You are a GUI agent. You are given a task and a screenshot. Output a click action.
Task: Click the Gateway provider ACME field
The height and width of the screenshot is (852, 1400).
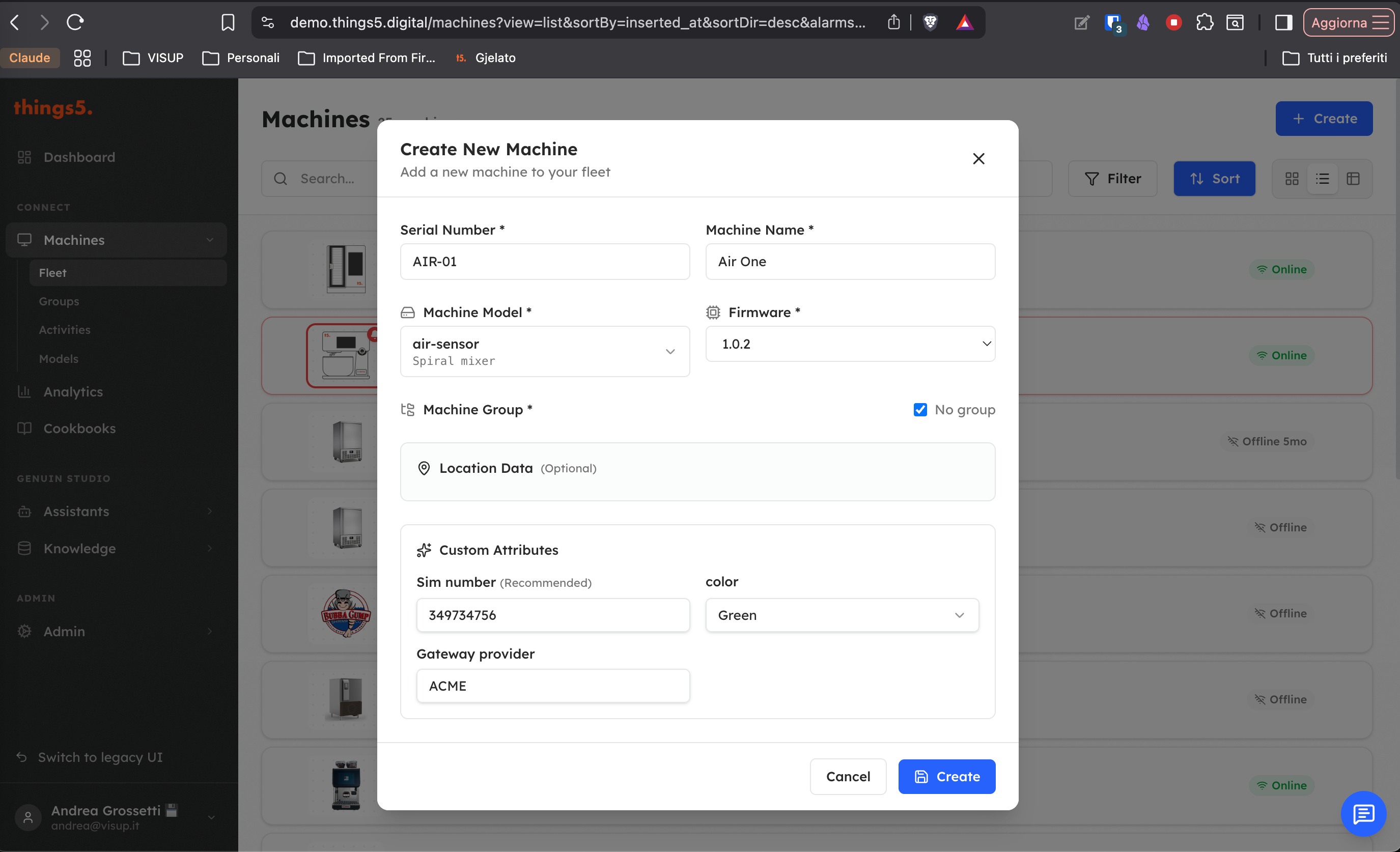[x=553, y=686]
